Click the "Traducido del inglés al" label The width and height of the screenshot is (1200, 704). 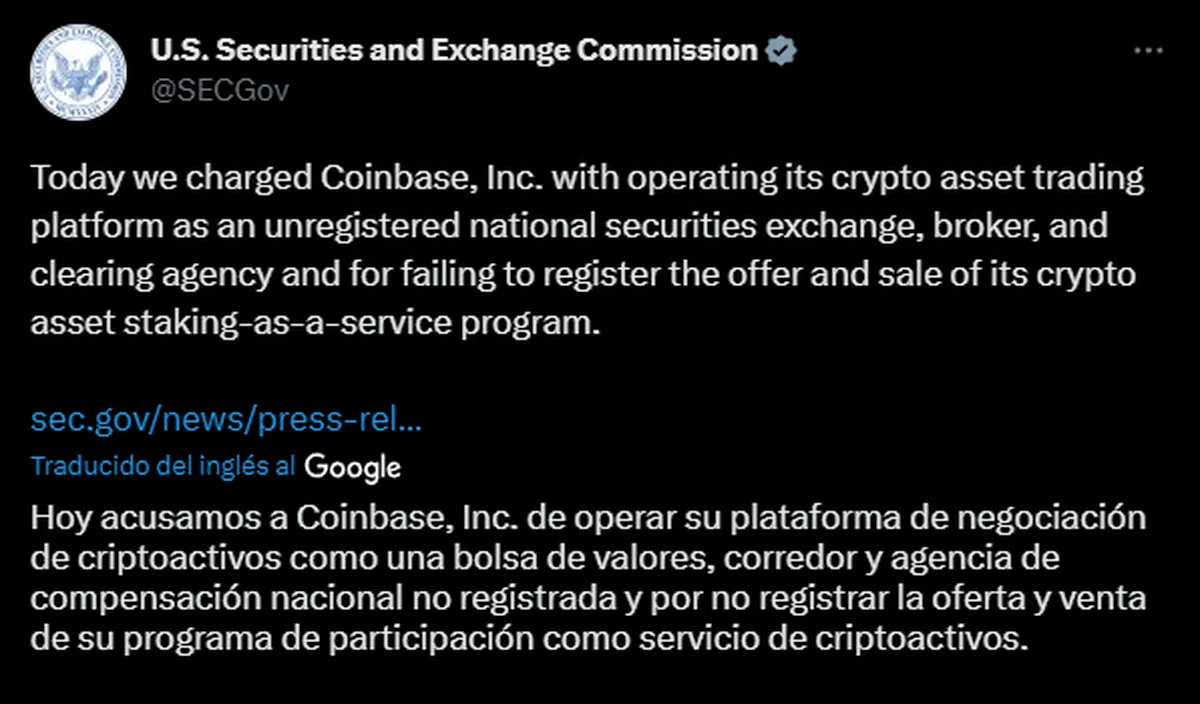163,466
